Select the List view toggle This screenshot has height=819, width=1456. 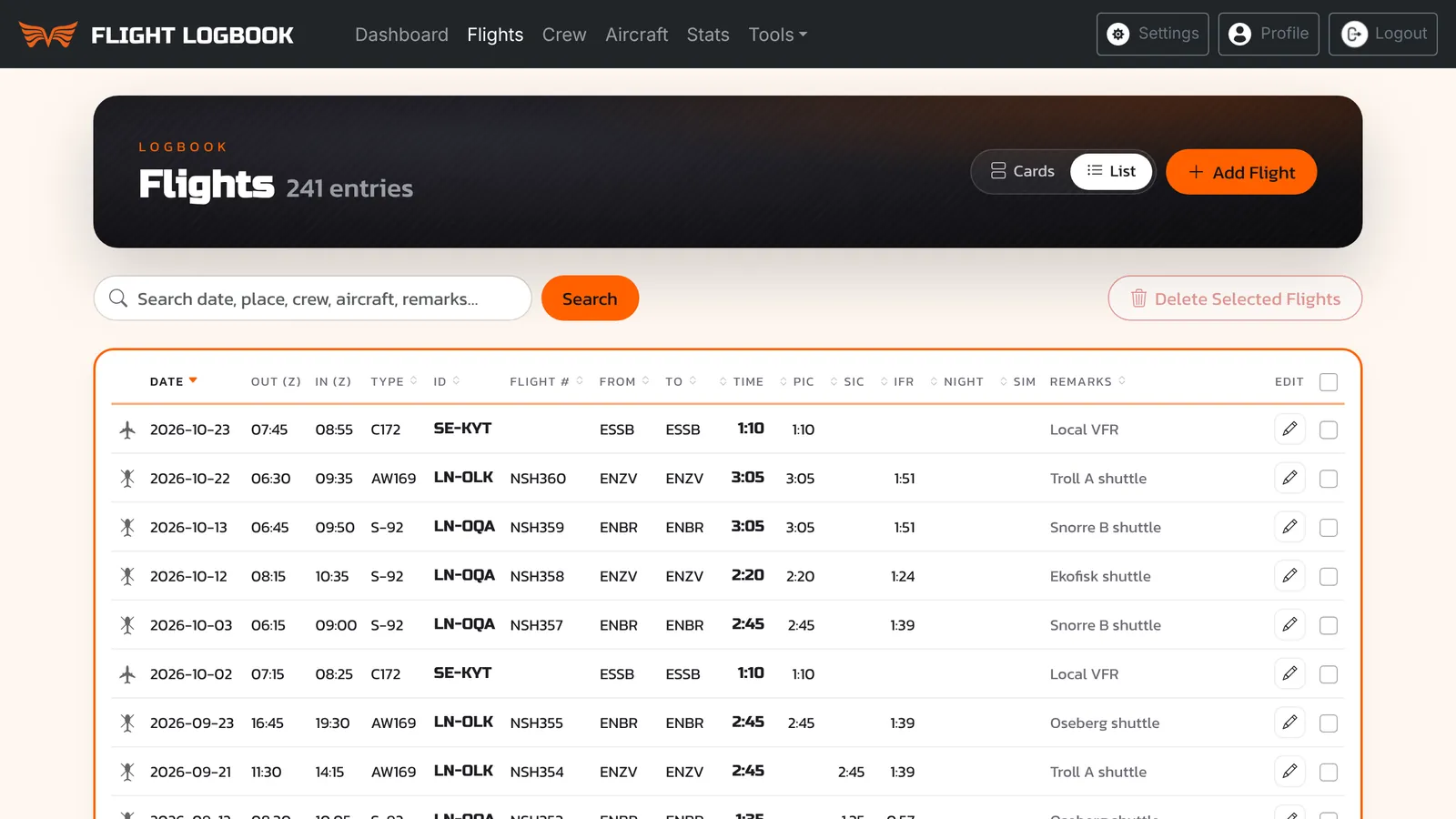click(x=1111, y=171)
